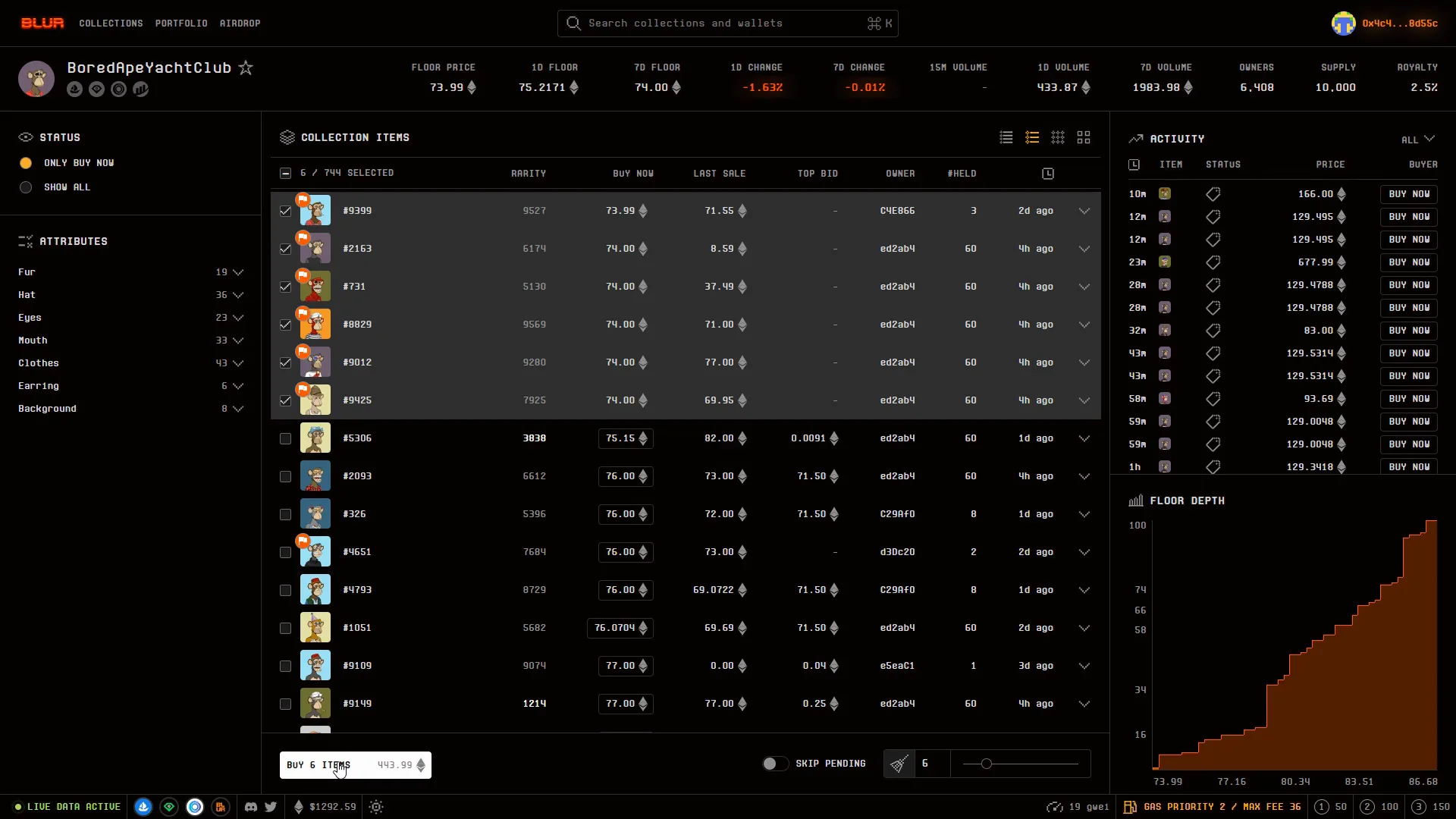Check the box for item #9109
The width and height of the screenshot is (1456, 819).
click(285, 666)
